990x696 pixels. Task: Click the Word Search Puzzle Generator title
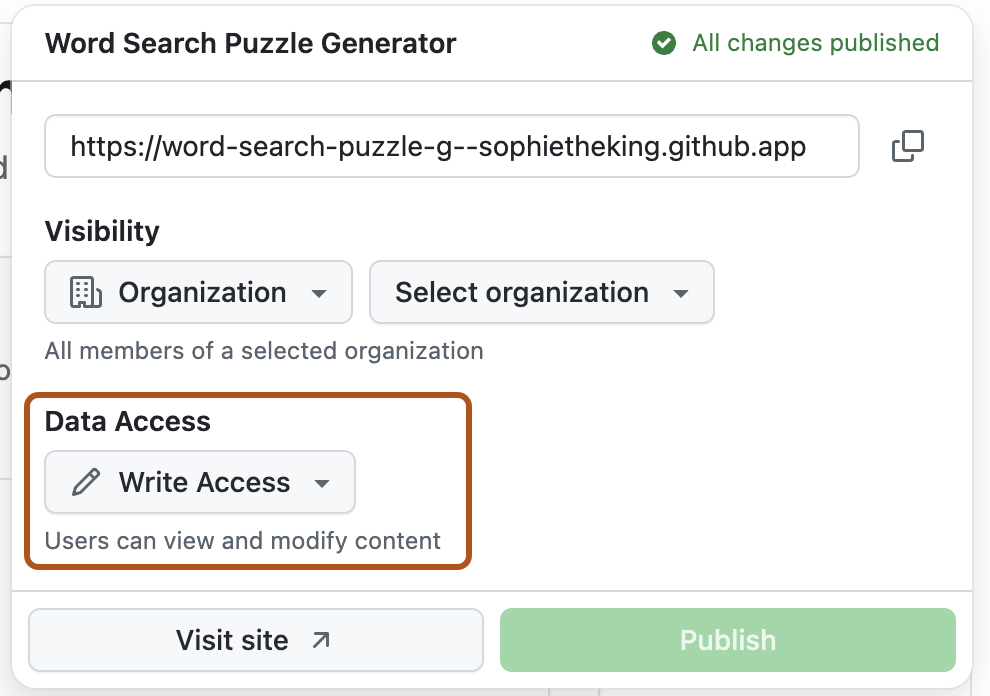coord(249,43)
